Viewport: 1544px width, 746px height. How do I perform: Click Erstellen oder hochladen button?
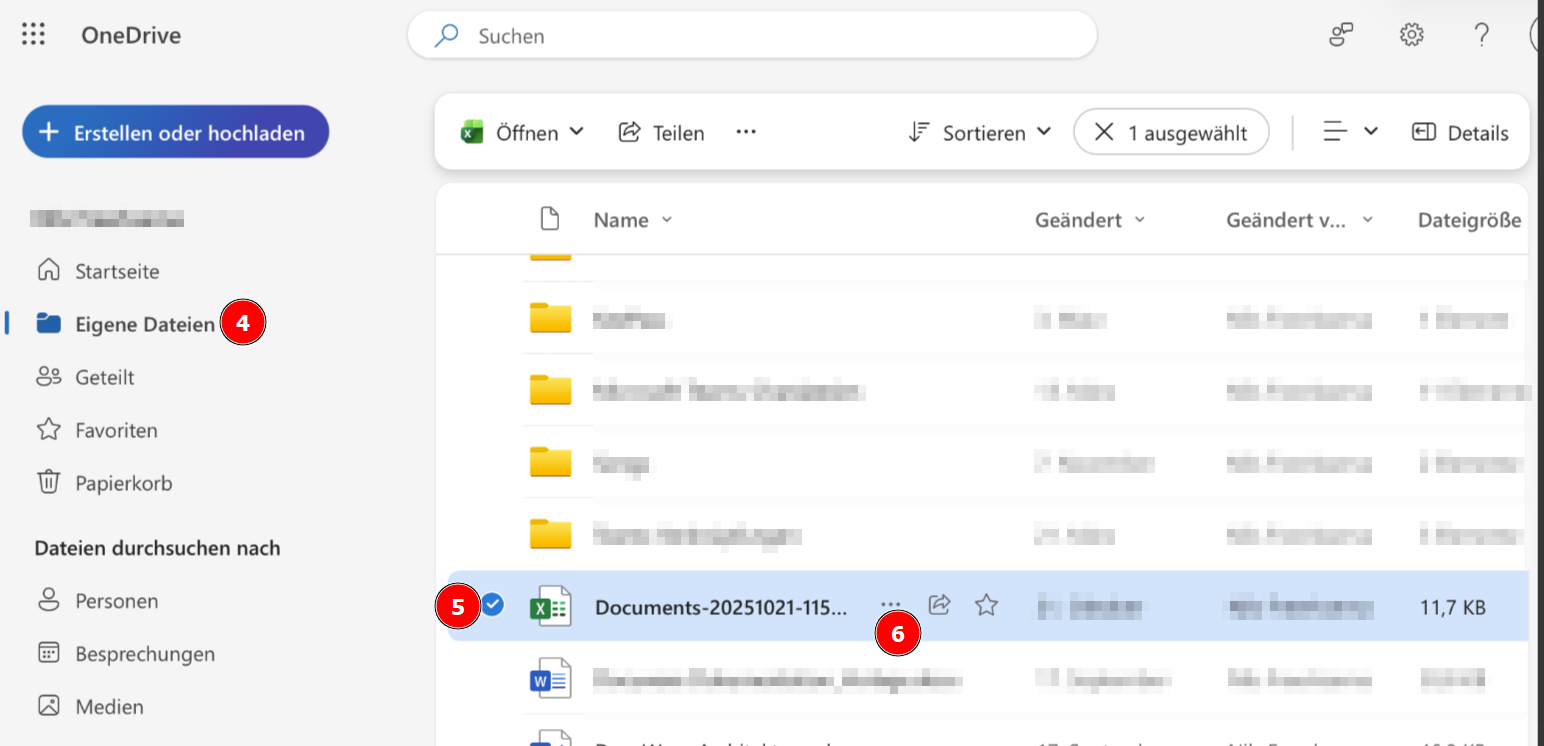coord(175,133)
